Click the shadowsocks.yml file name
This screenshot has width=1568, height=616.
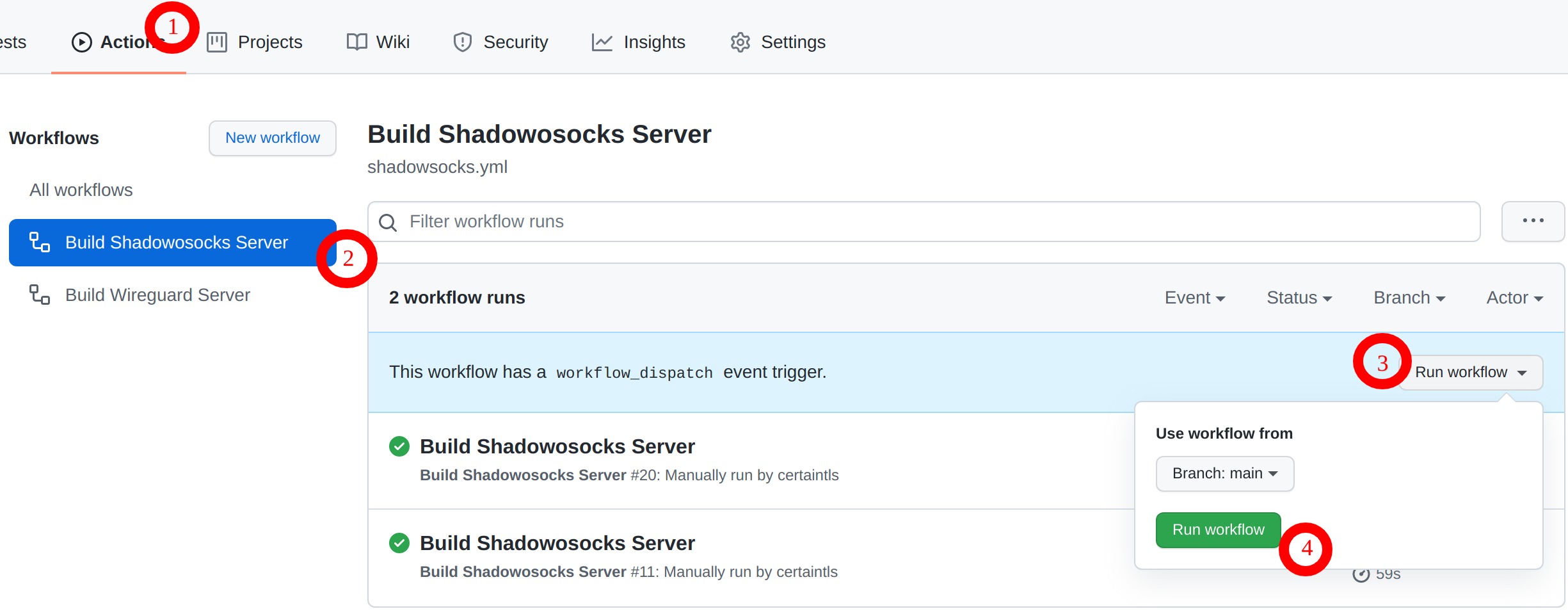[437, 167]
